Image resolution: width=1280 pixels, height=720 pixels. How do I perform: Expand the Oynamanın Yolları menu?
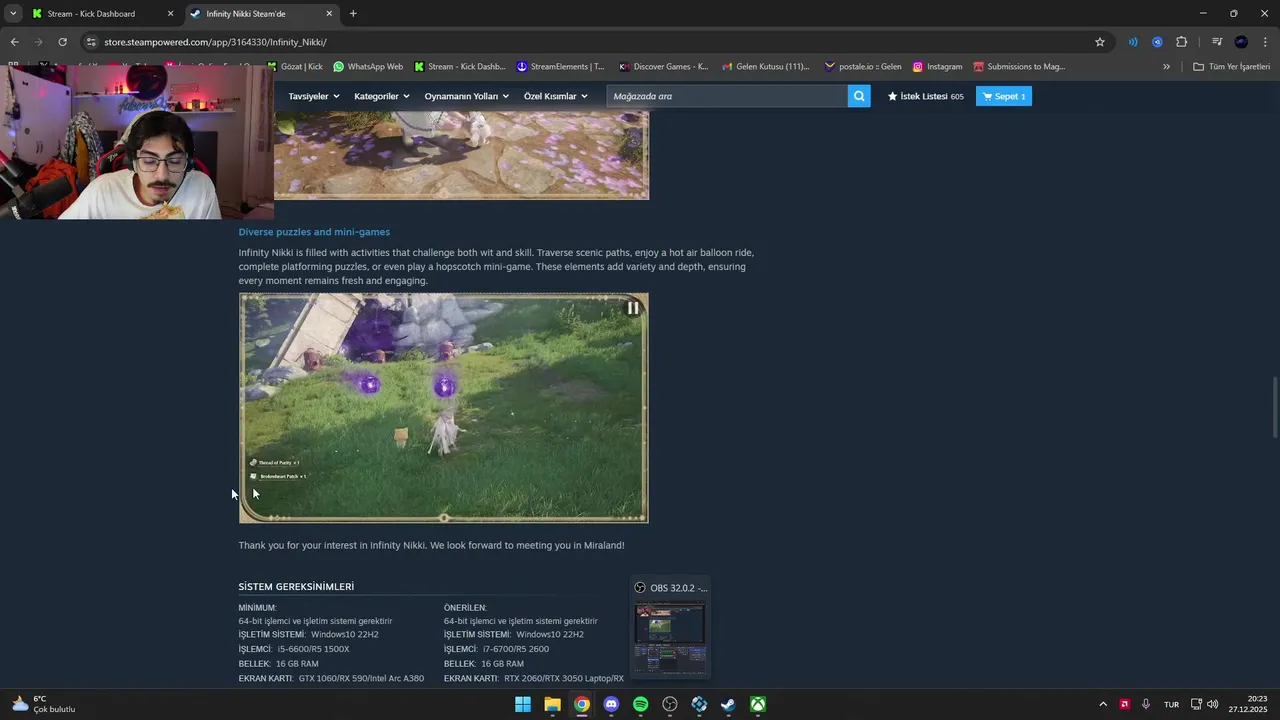467,96
